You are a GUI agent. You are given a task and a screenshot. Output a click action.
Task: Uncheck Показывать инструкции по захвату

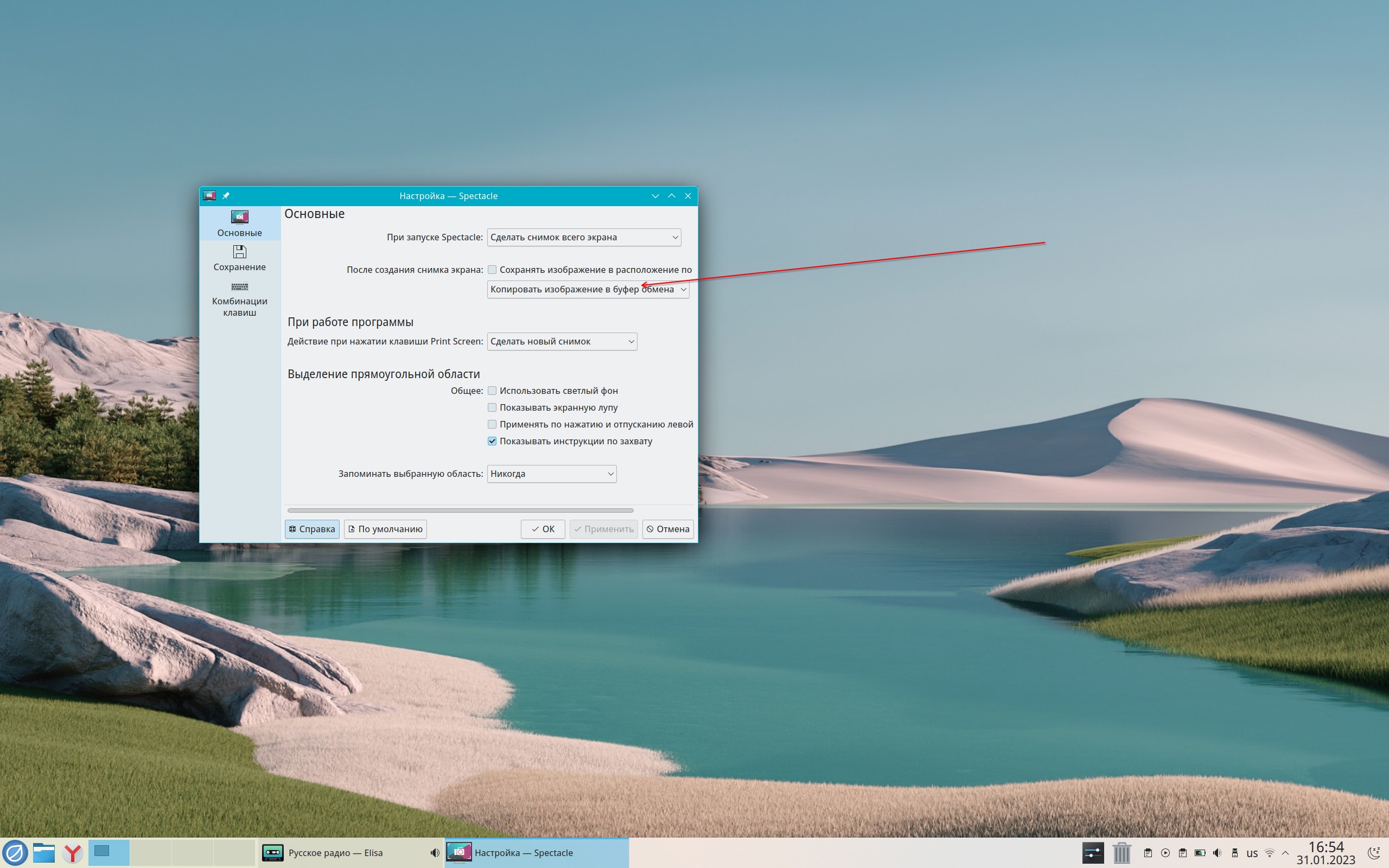(x=492, y=442)
